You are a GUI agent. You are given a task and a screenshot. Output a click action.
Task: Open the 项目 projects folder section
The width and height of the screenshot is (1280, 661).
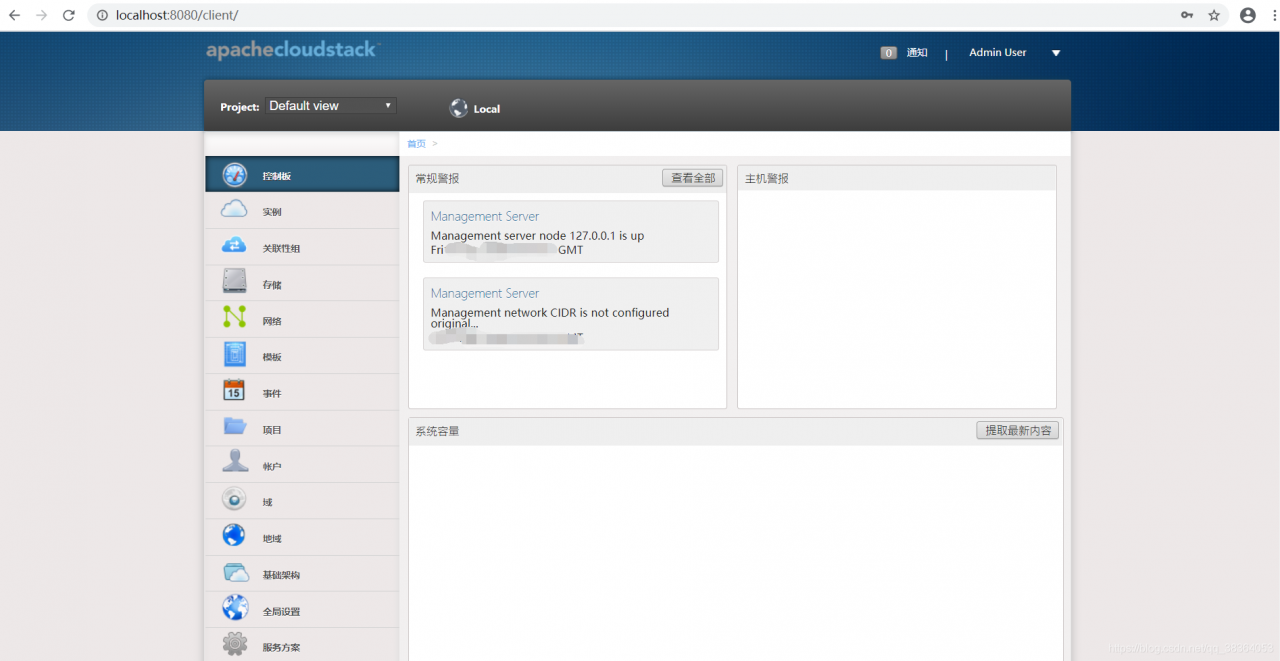(x=302, y=428)
